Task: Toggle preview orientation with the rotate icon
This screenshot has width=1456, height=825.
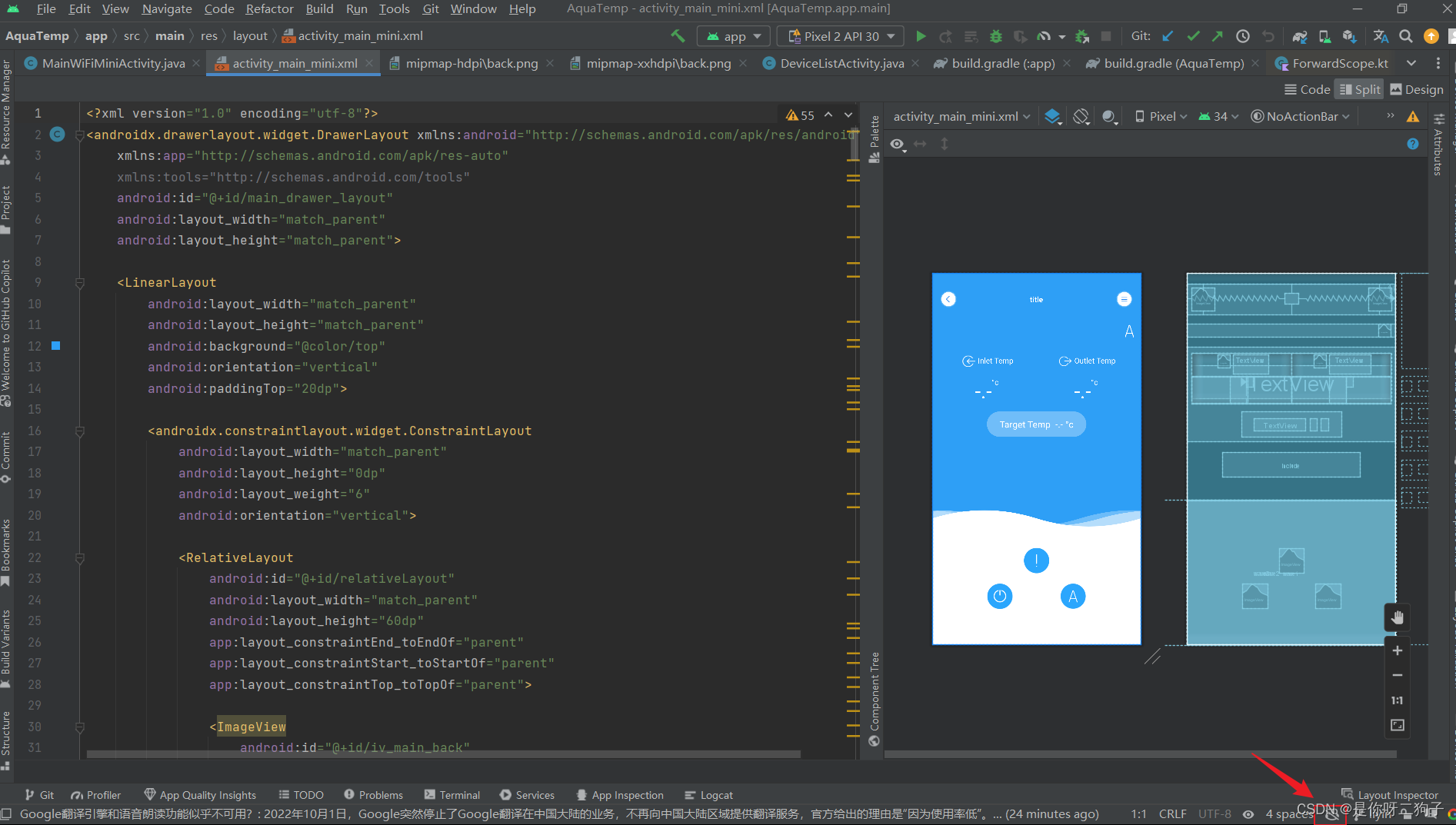Action: (1081, 116)
